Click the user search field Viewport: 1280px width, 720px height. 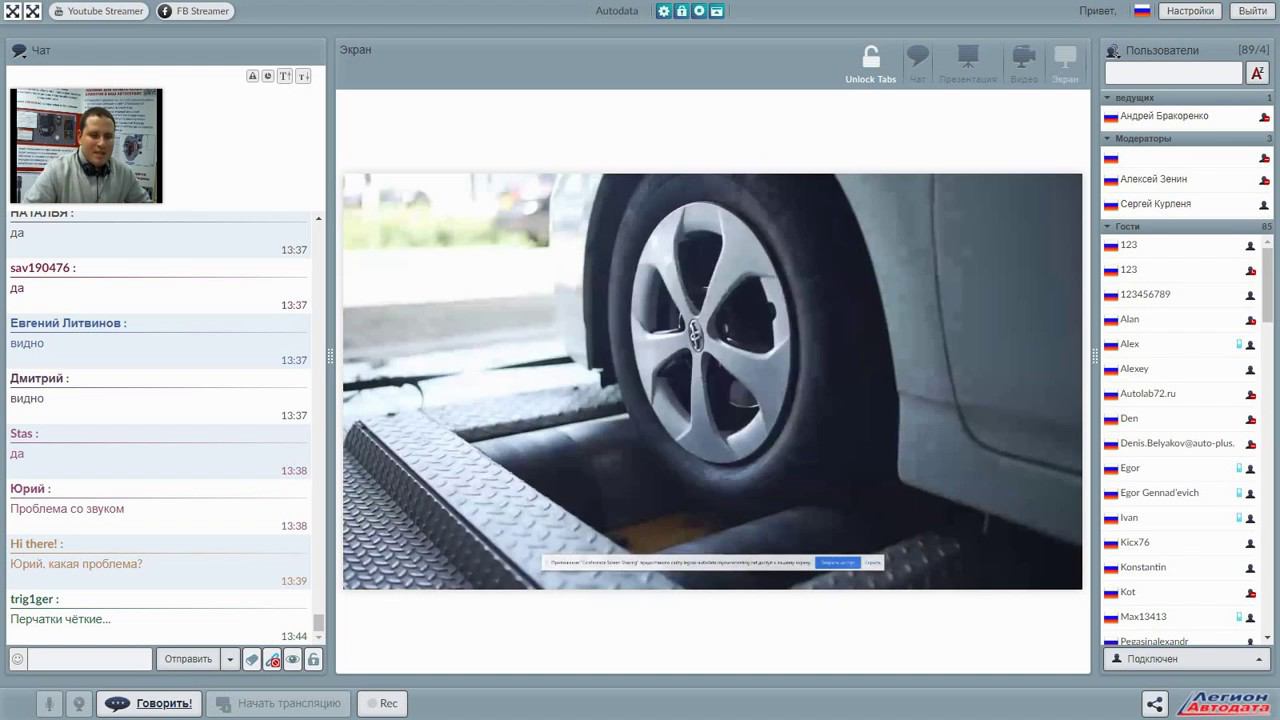1174,73
